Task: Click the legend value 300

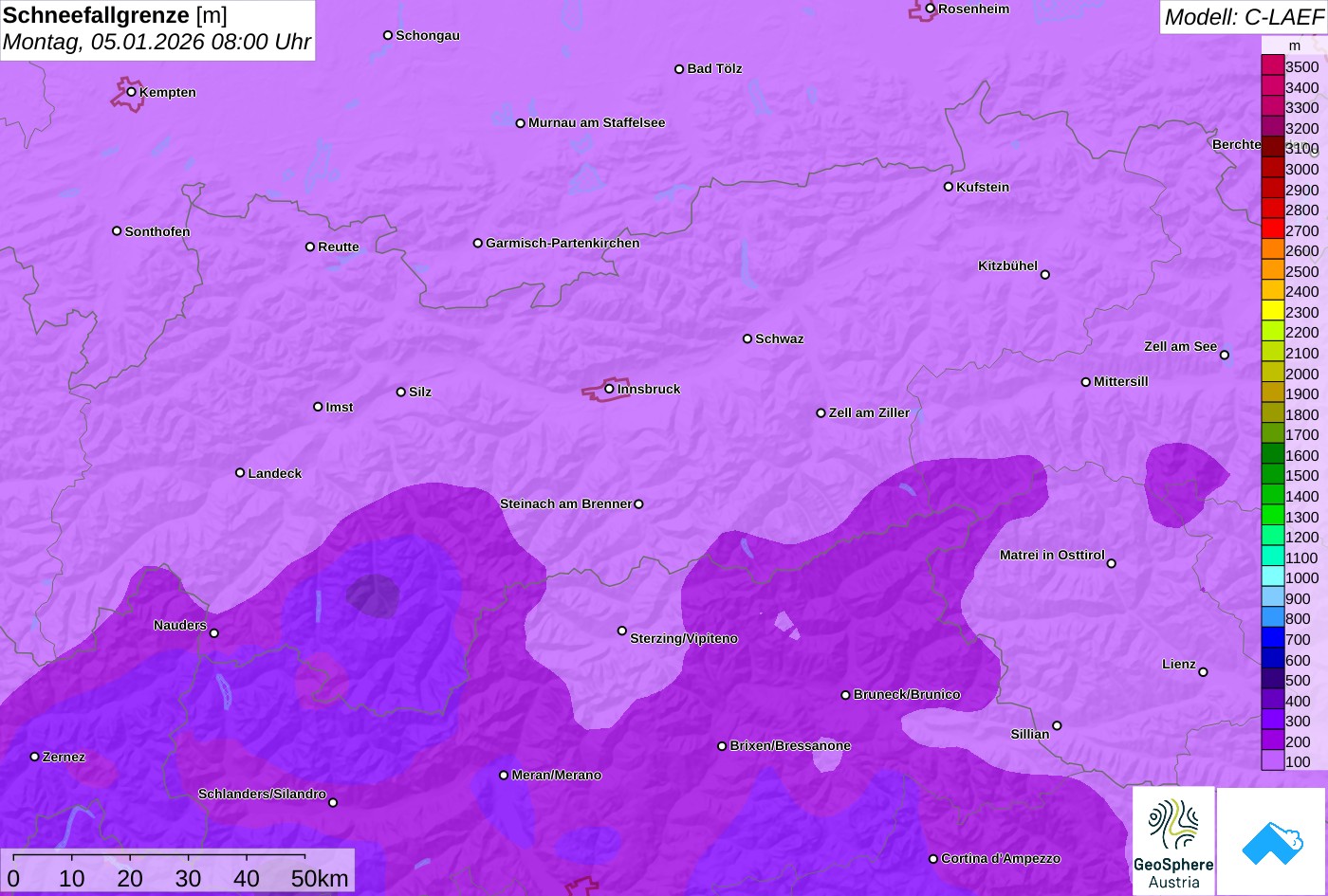Action: click(1298, 722)
